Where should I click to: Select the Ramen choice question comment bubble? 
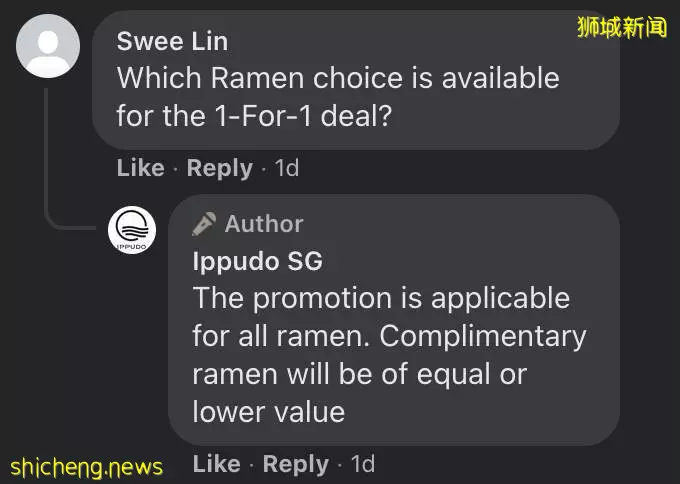tap(356, 80)
